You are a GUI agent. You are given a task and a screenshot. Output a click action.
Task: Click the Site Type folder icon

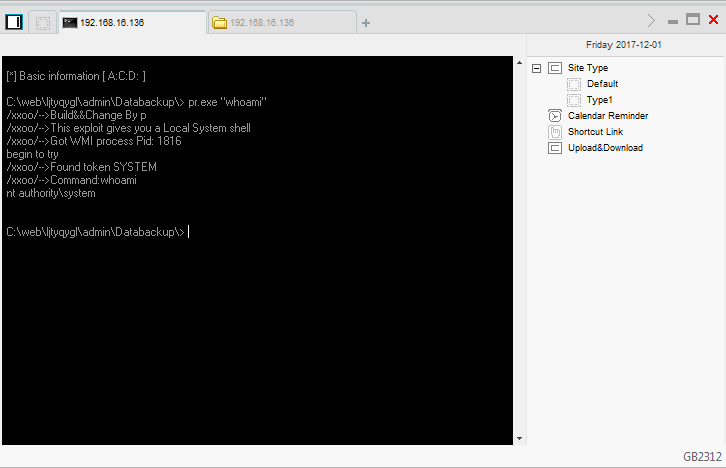555,68
